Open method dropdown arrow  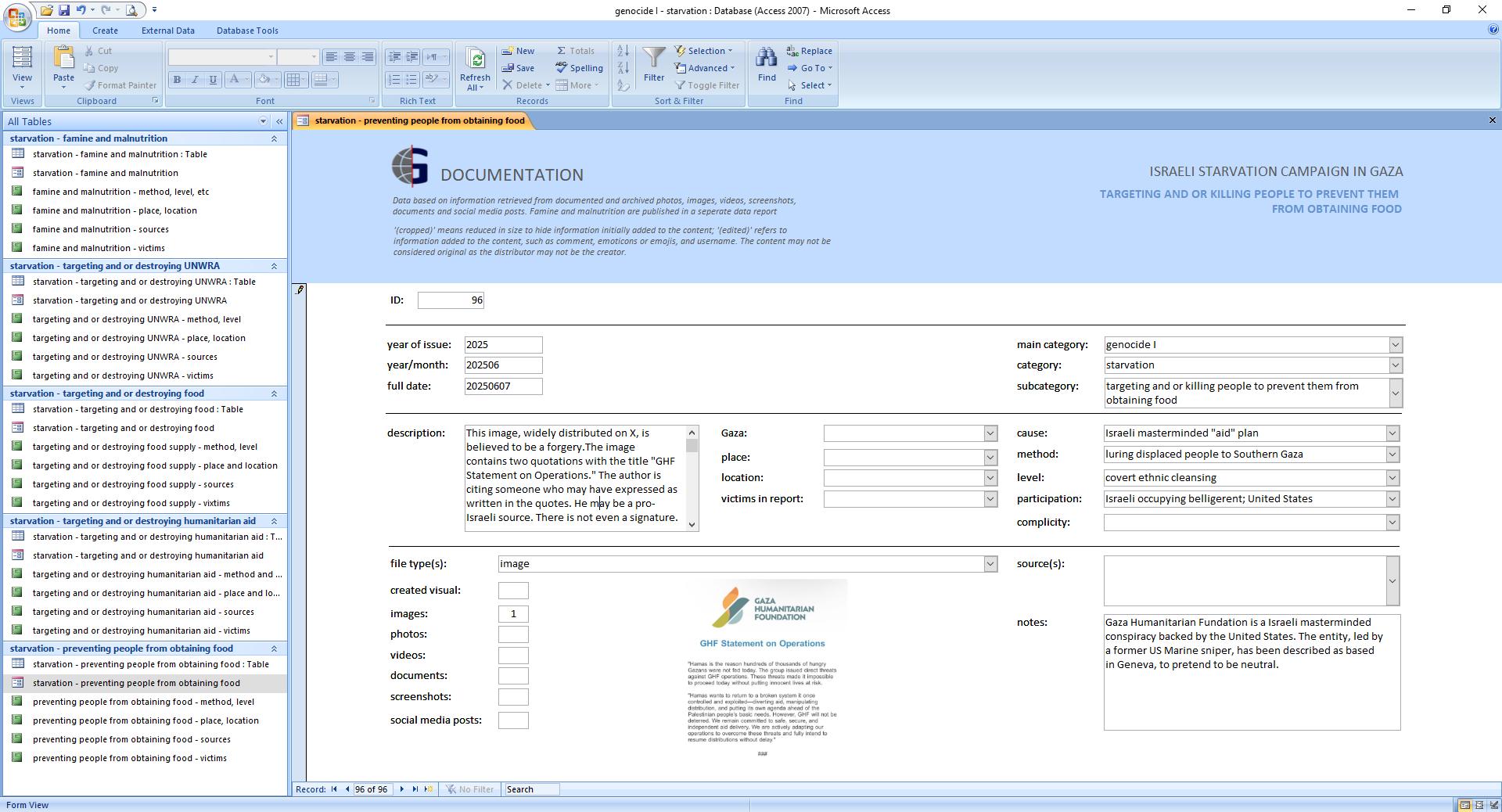1392,455
